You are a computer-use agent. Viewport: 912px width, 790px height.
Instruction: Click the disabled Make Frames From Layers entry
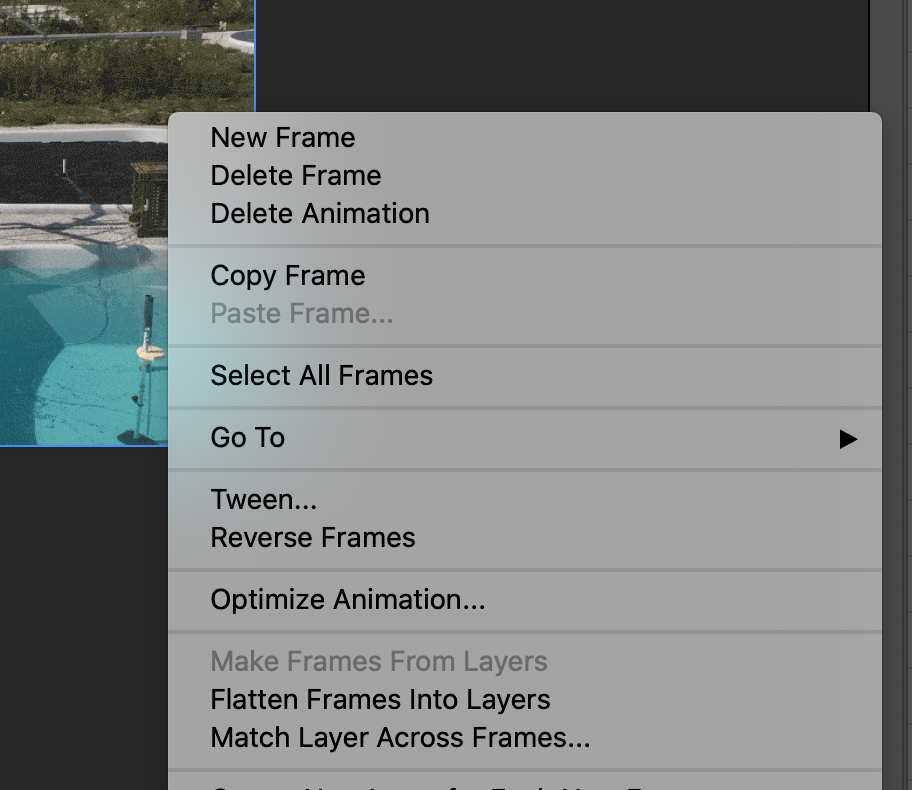tap(378, 661)
